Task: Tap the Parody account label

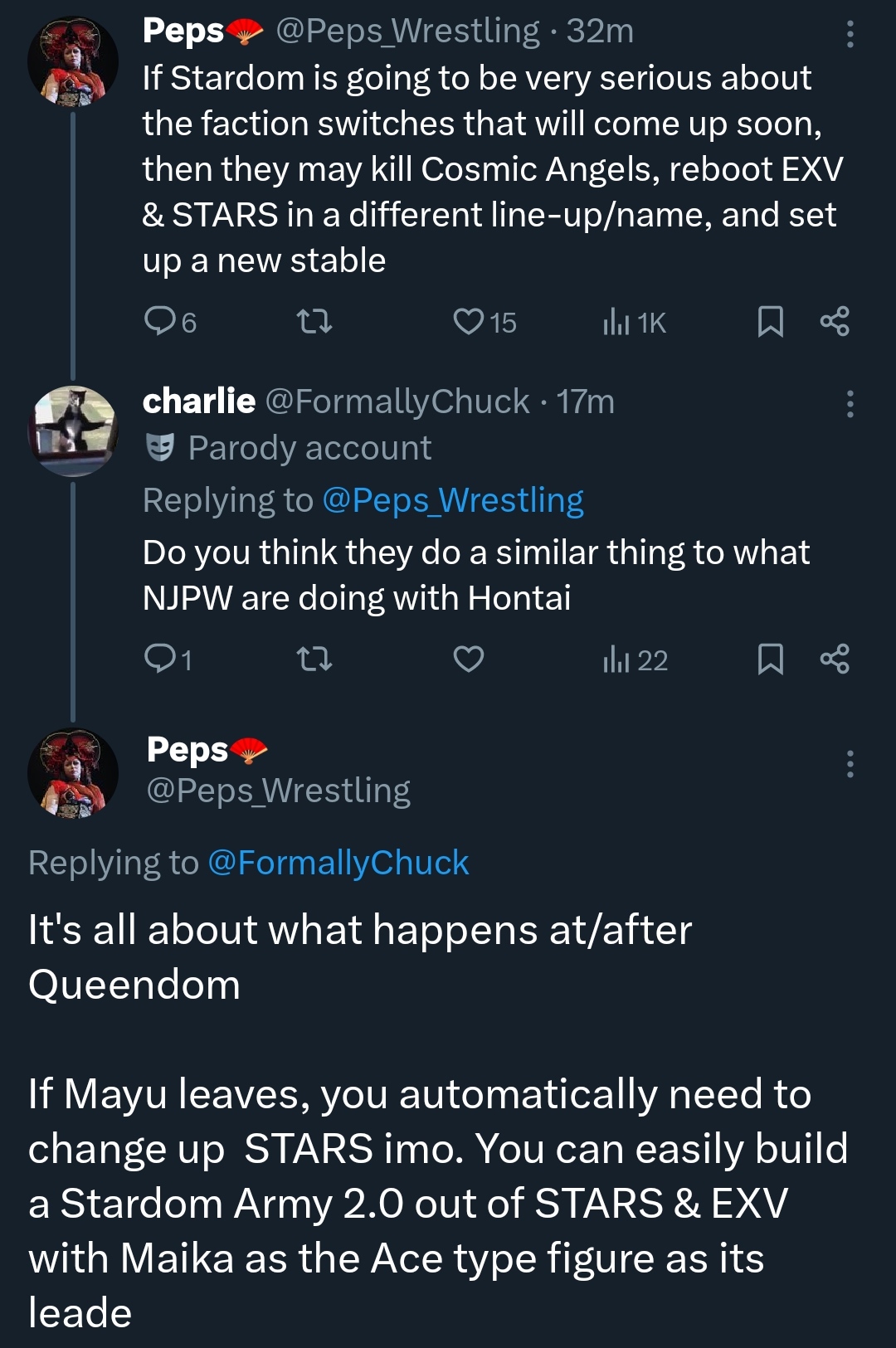Action: (309, 448)
